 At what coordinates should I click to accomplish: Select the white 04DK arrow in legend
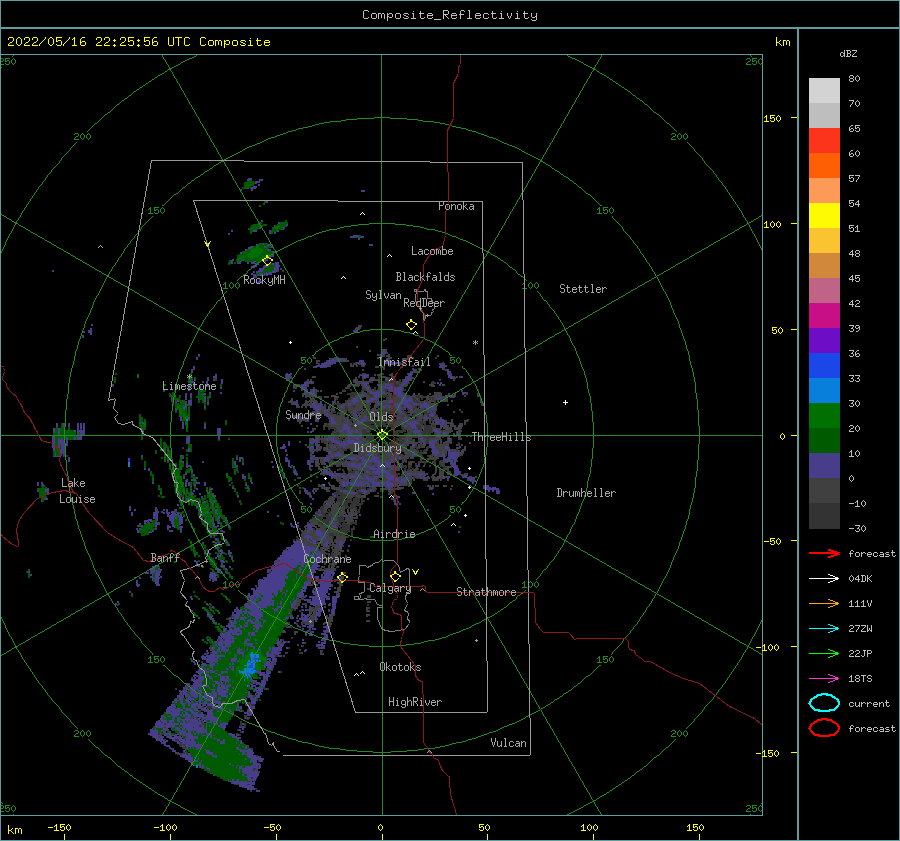point(824,578)
